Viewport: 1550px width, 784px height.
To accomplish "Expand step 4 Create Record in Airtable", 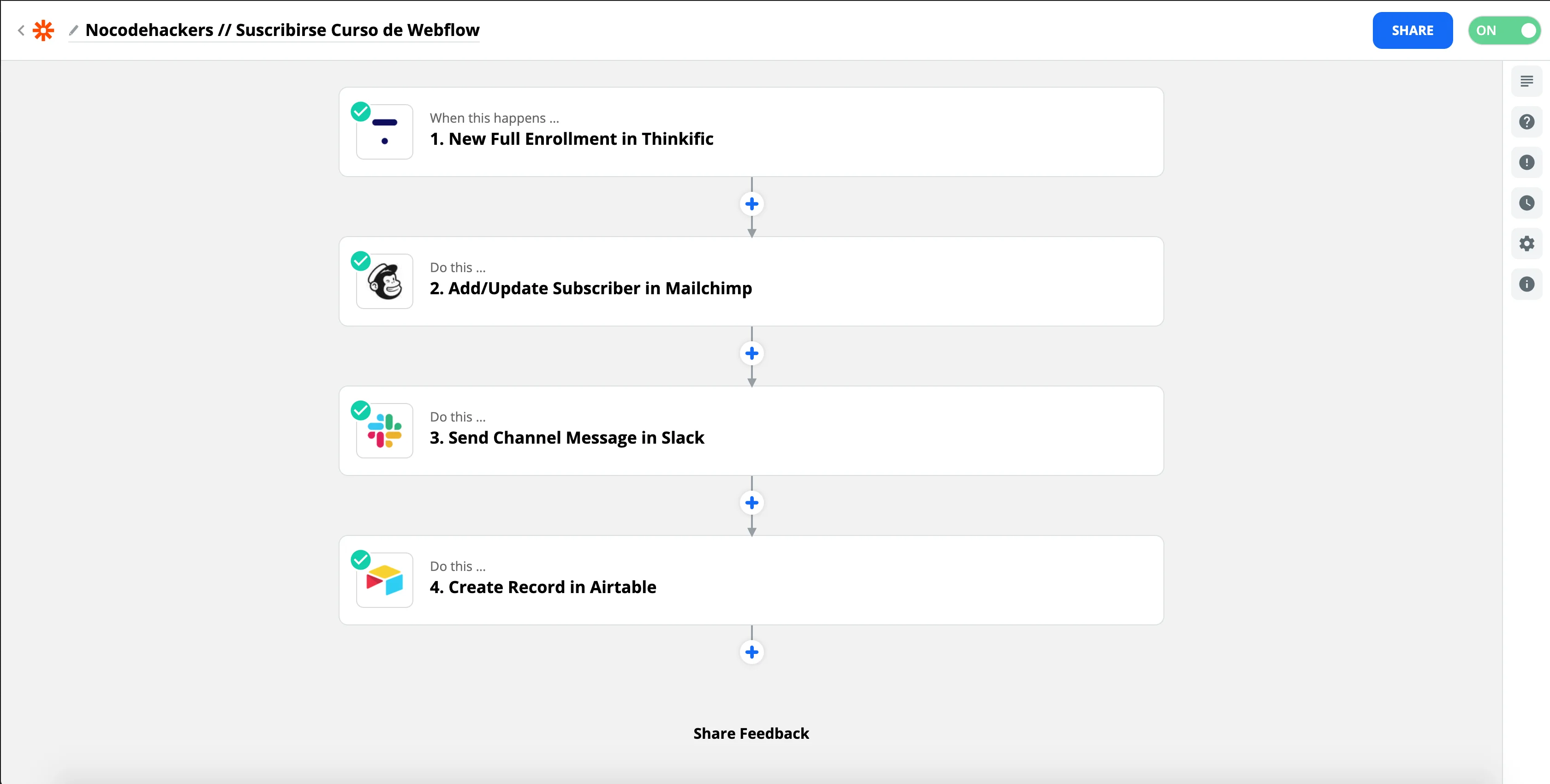I will tap(751, 580).
